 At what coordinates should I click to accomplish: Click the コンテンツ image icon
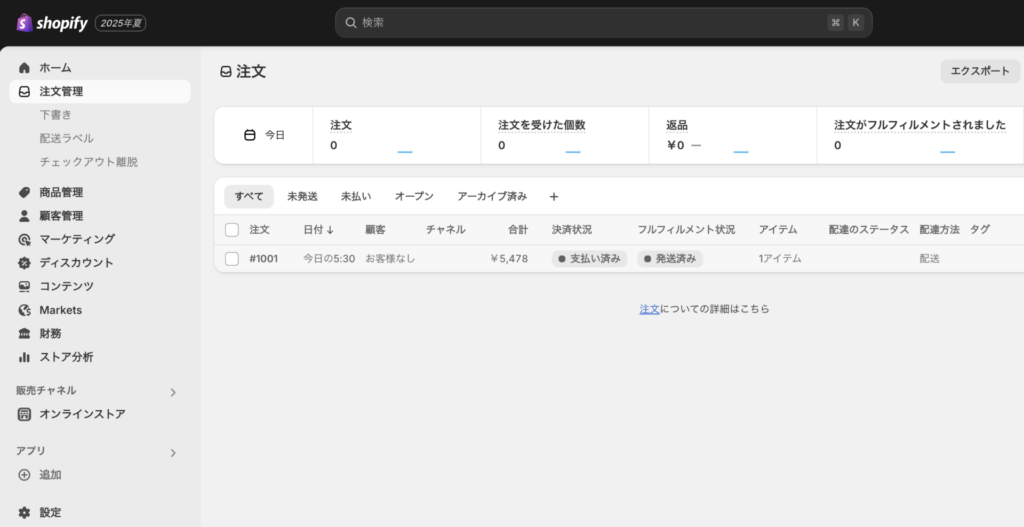24,286
